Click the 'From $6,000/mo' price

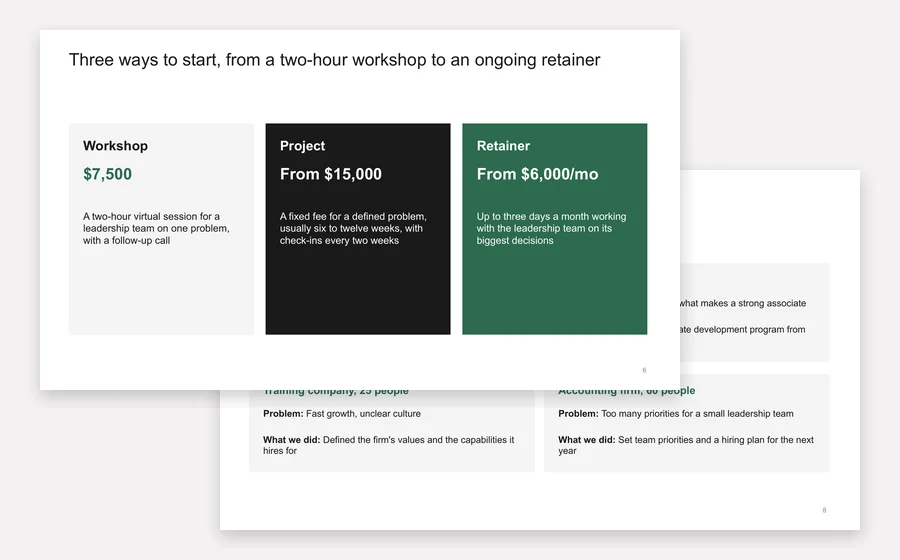[x=537, y=174]
